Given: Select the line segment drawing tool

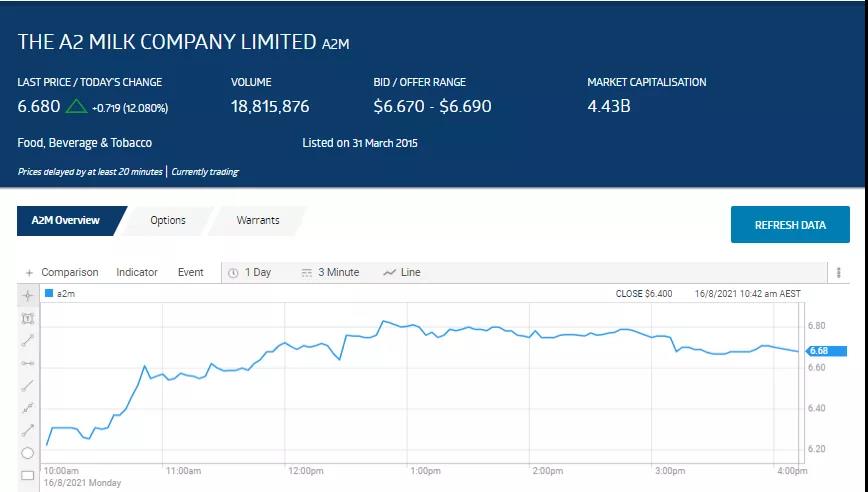Looking at the screenshot, I should pos(28,341).
